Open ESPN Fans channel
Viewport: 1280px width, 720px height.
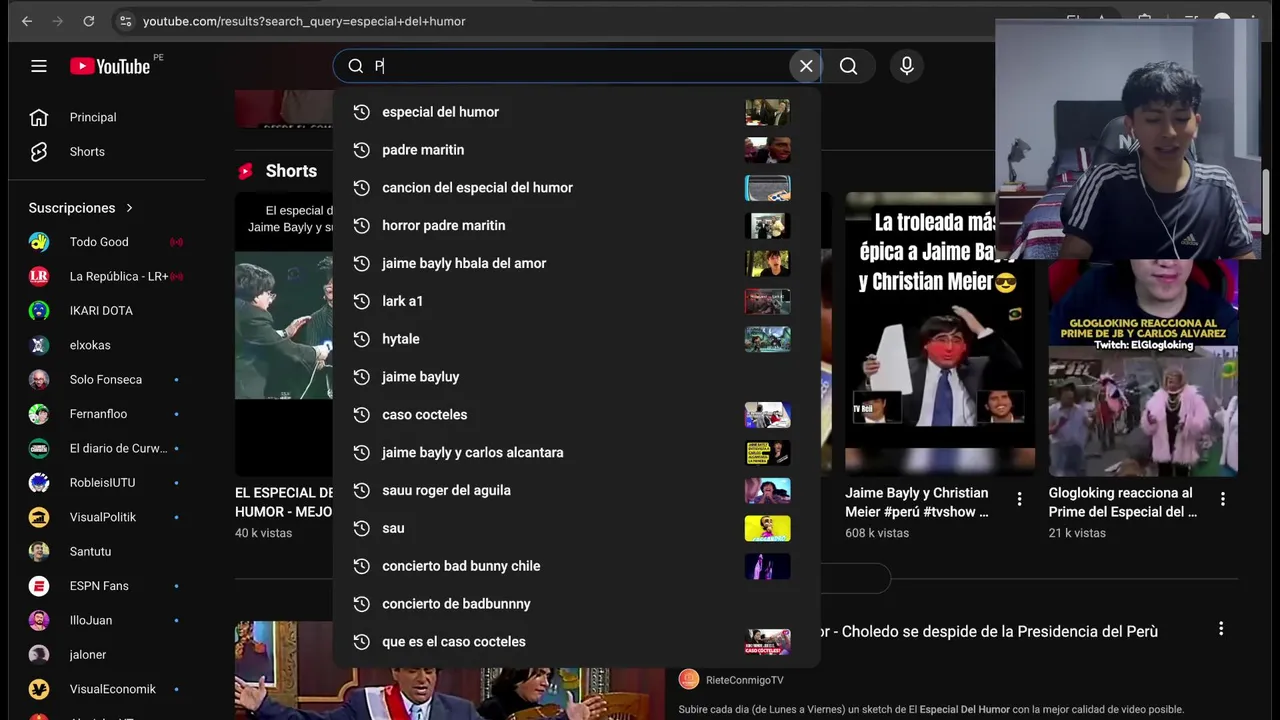coord(107,586)
